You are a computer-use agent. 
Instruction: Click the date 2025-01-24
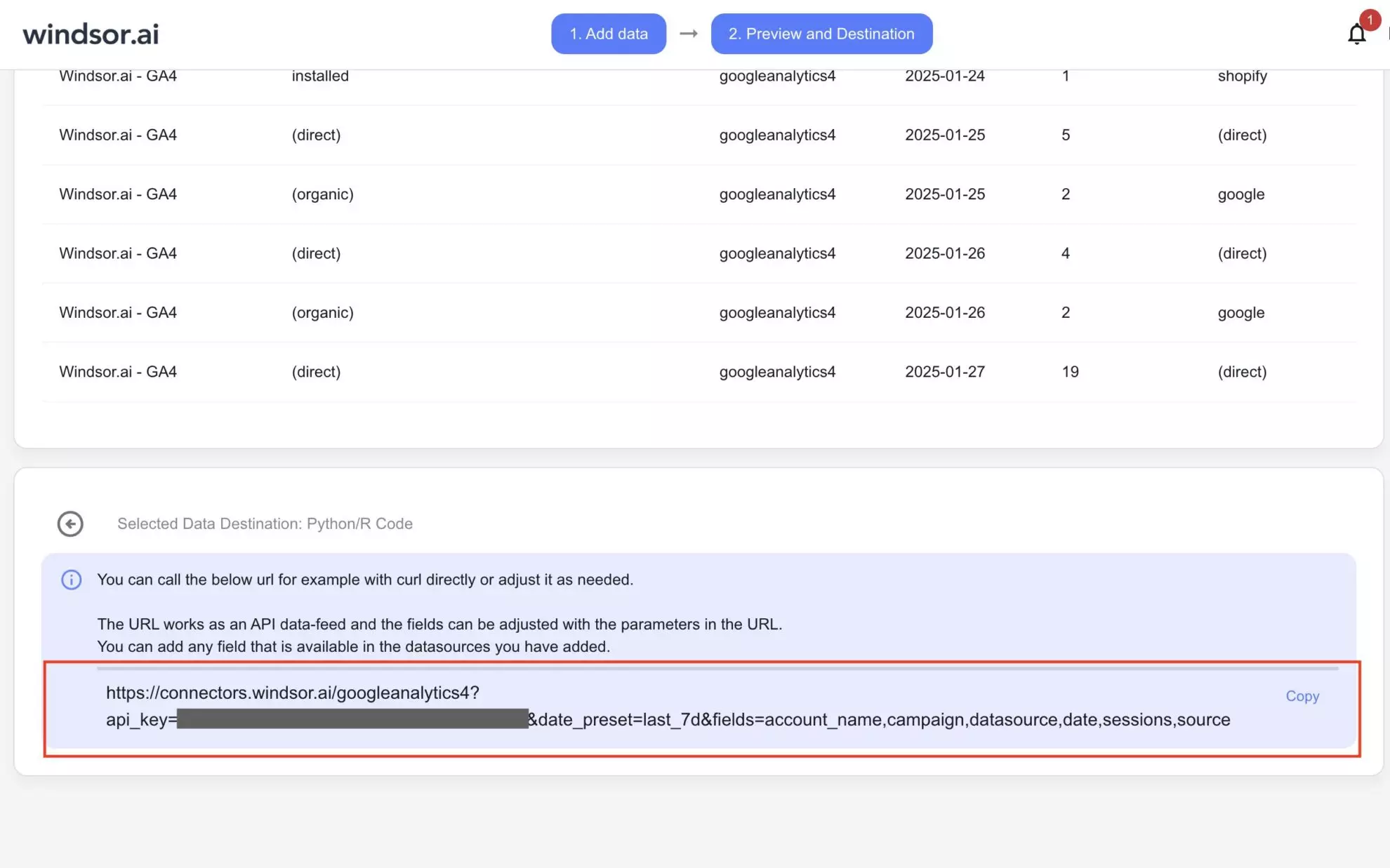[x=944, y=76]
